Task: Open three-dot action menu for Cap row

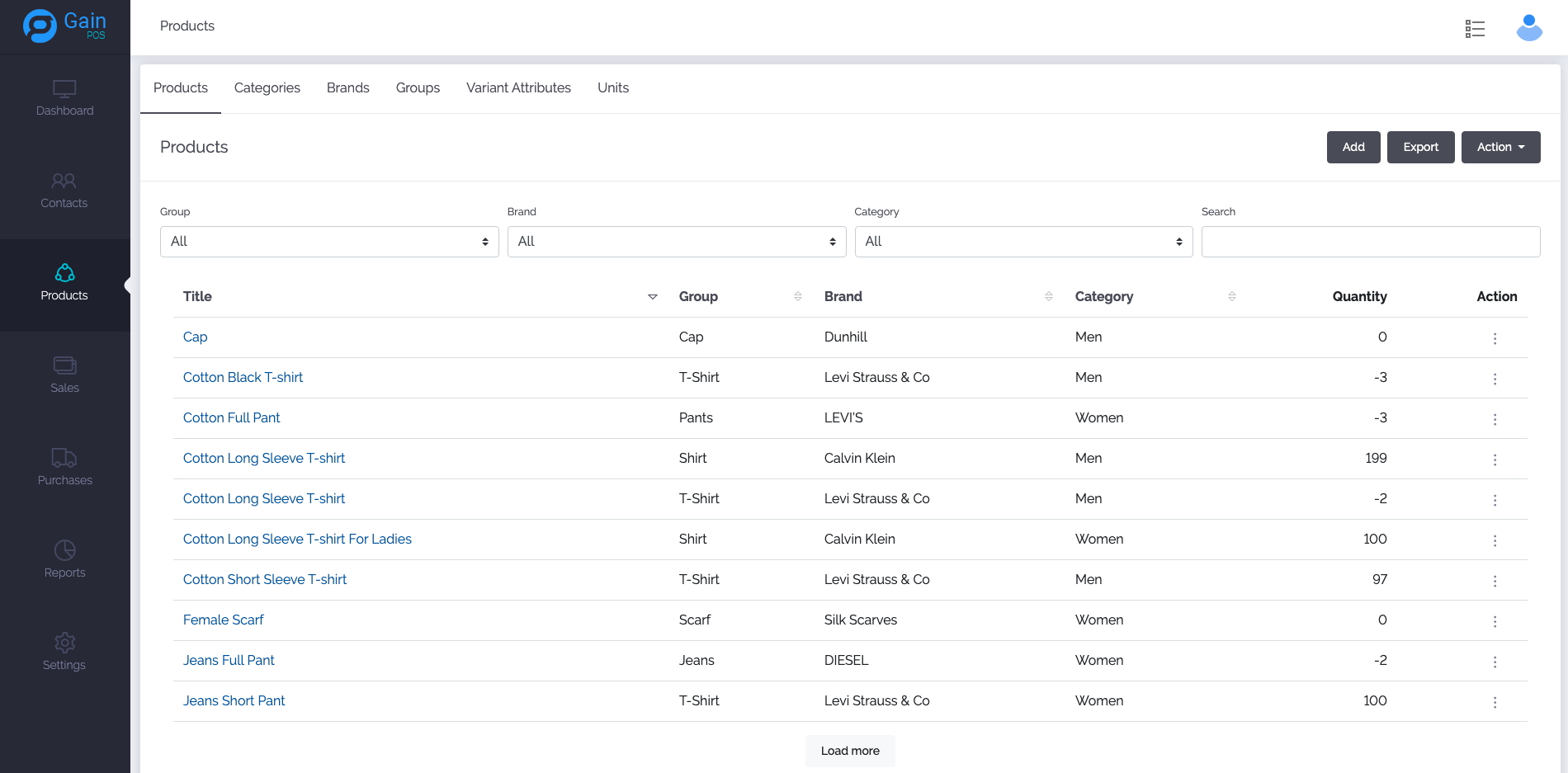Action: pyautogui.click(x=1495, y=338)
